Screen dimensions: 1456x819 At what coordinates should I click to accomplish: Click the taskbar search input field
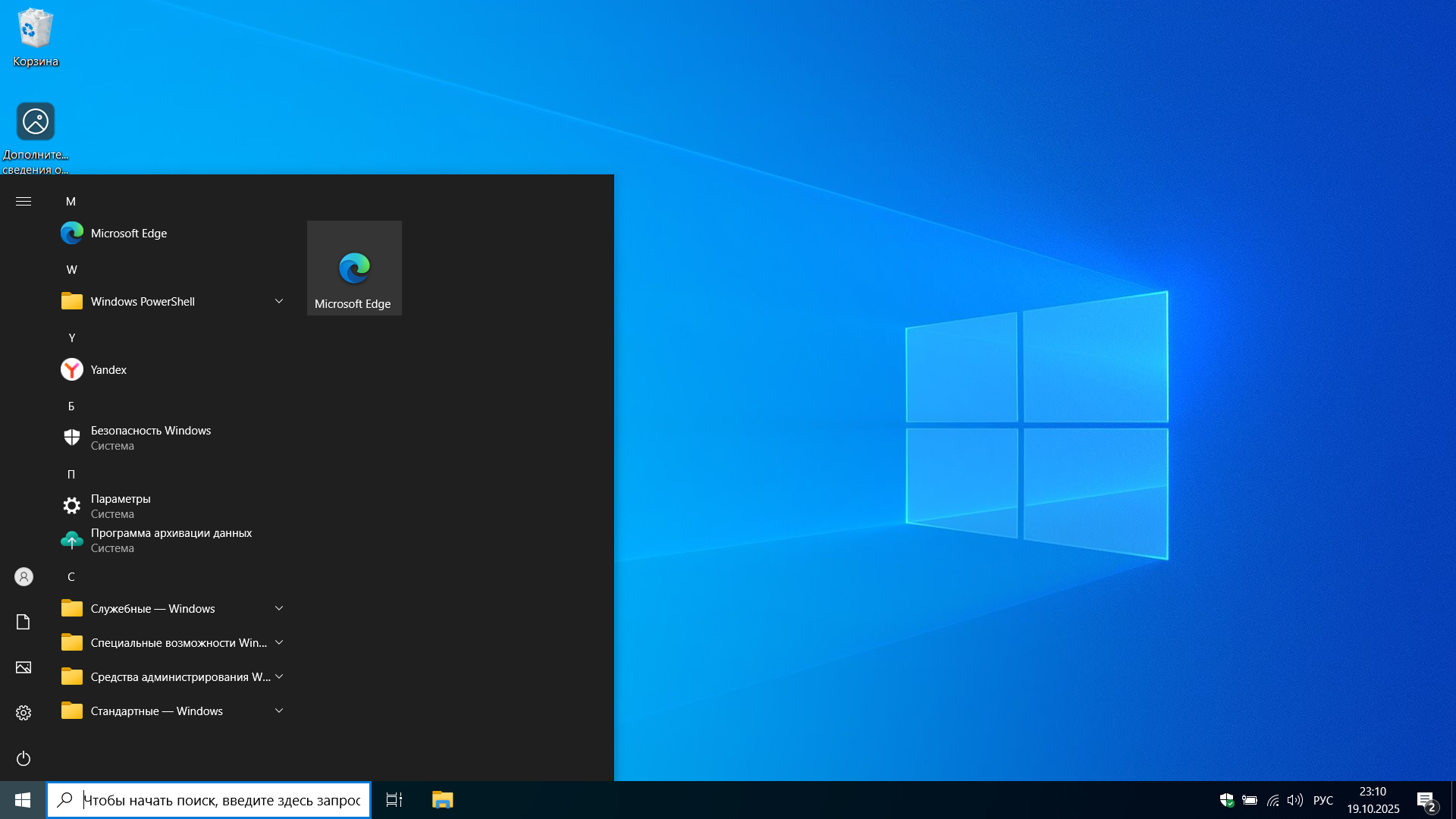click(220, 800)
